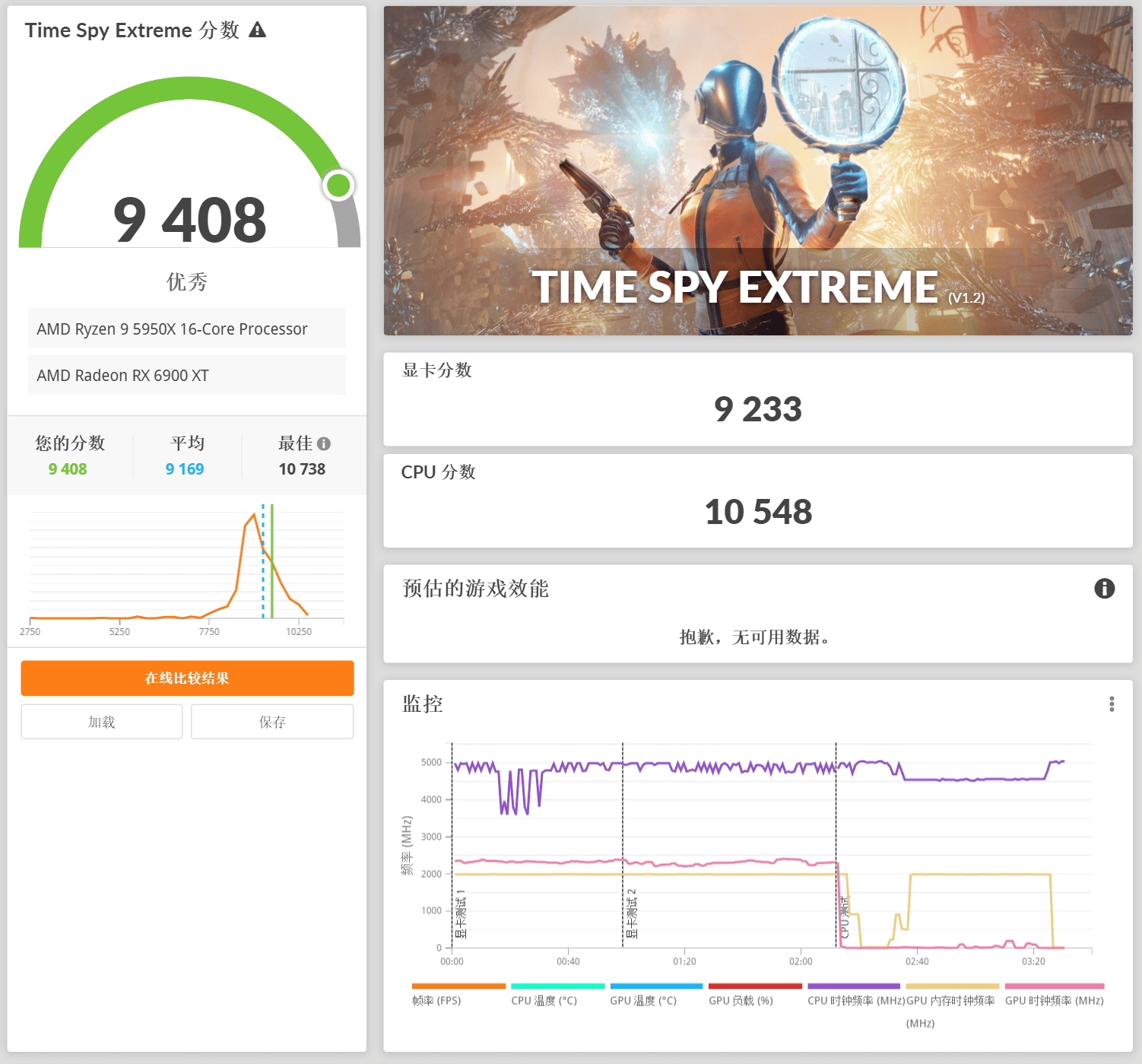Click the 保存 button

(x=272, y=722)
